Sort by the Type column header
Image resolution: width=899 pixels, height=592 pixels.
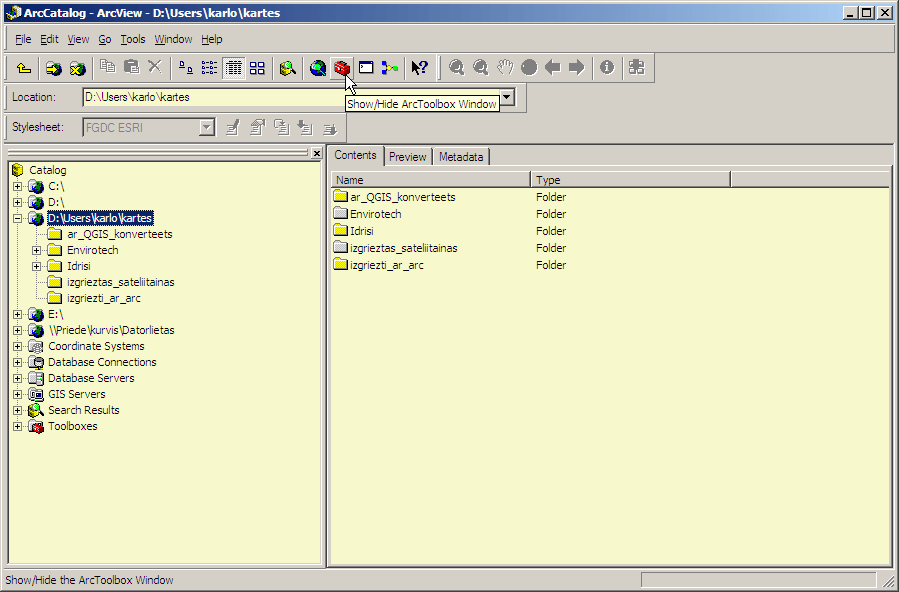(x=631, y=180)
